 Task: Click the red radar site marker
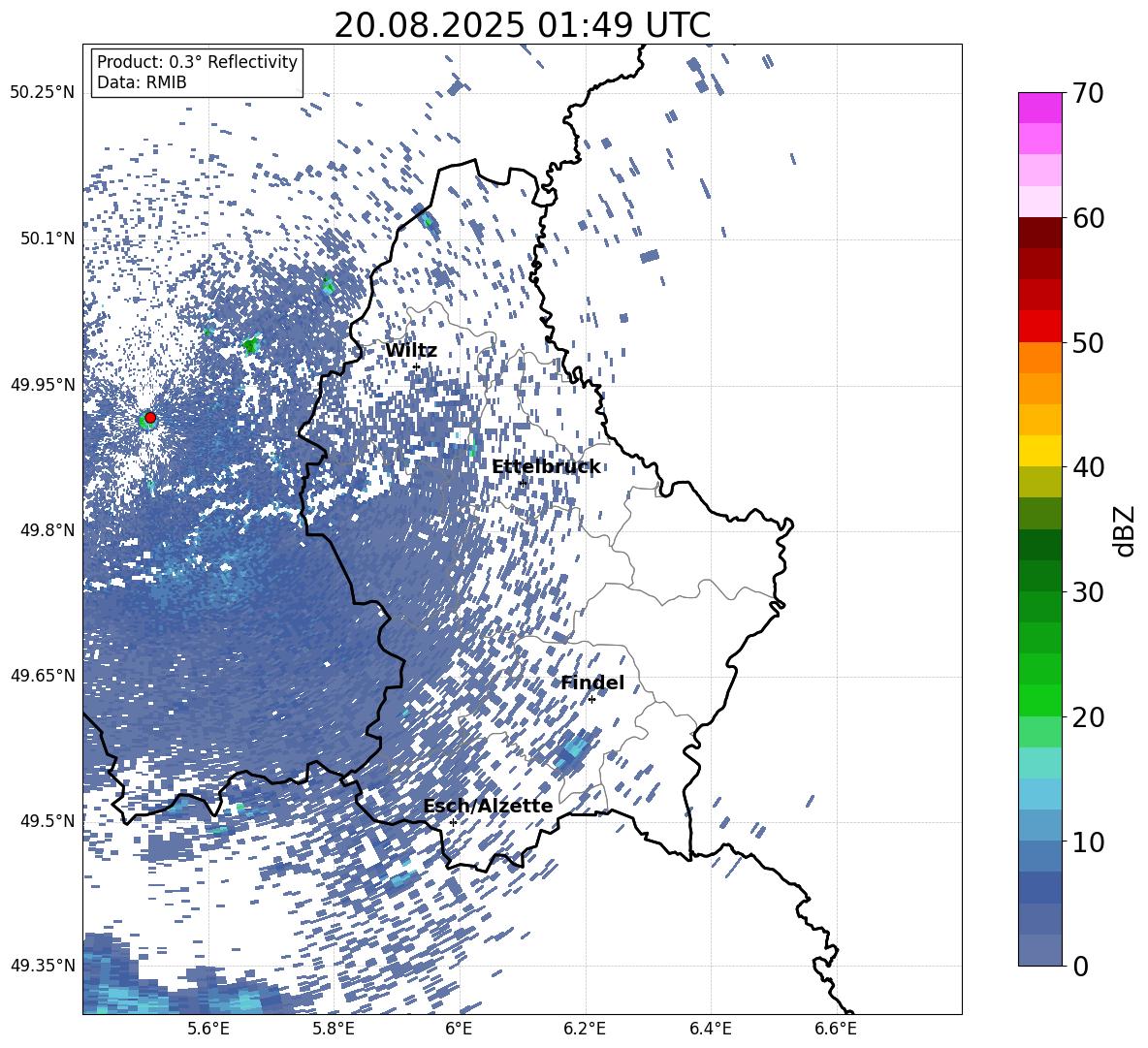tap(150, 418)
